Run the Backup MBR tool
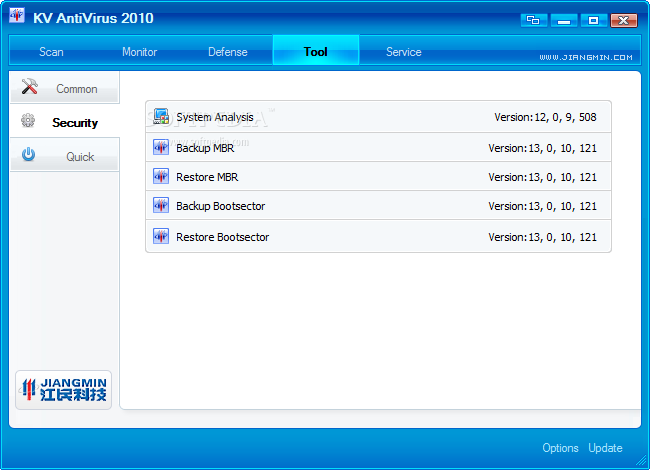Viewport: 650px width, 470px height. [x=378, y=148]
